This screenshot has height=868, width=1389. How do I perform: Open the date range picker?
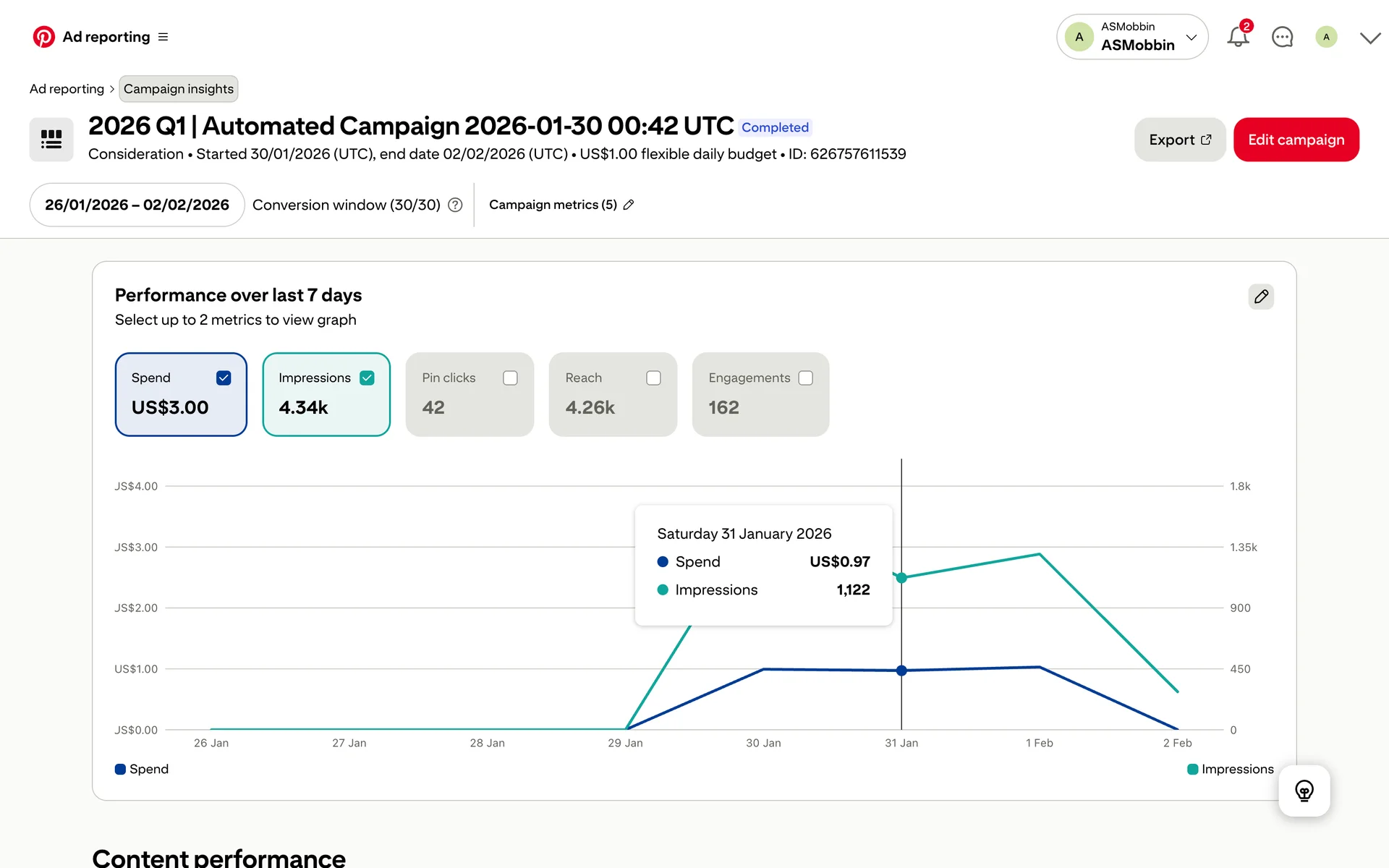click(x=137, y=205)
